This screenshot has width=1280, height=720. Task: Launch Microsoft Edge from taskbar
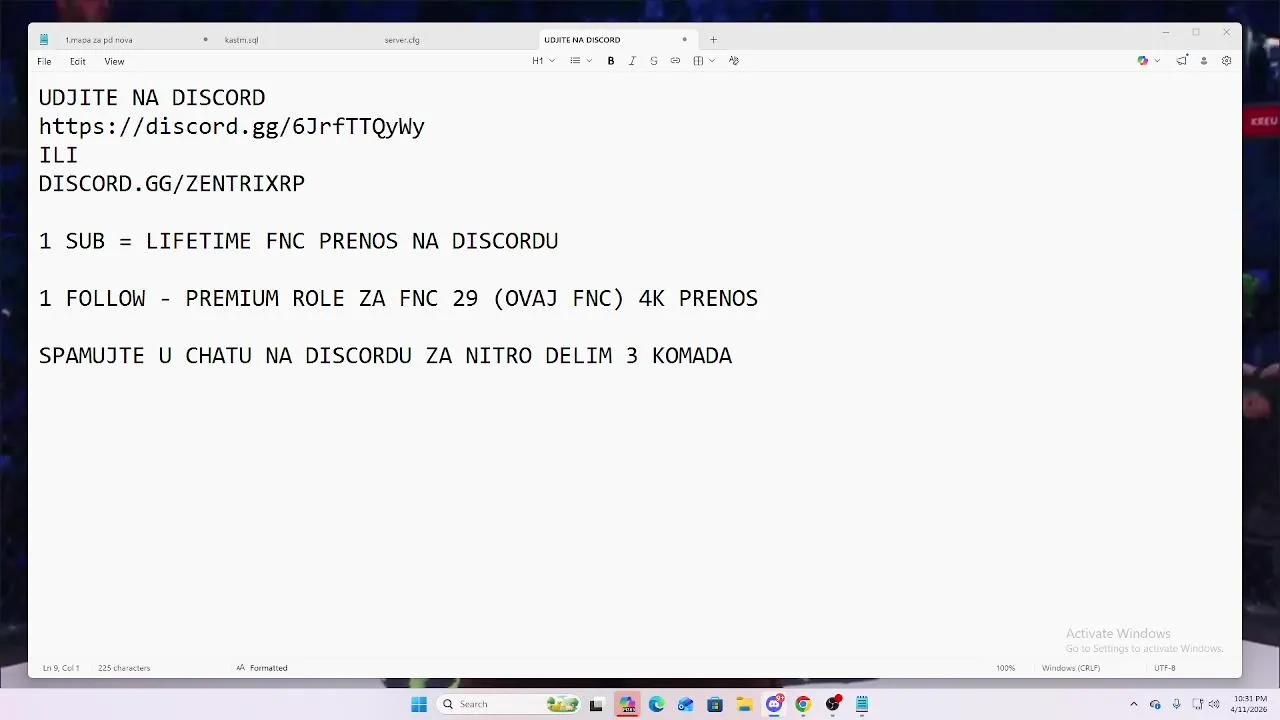coord(656,704)
